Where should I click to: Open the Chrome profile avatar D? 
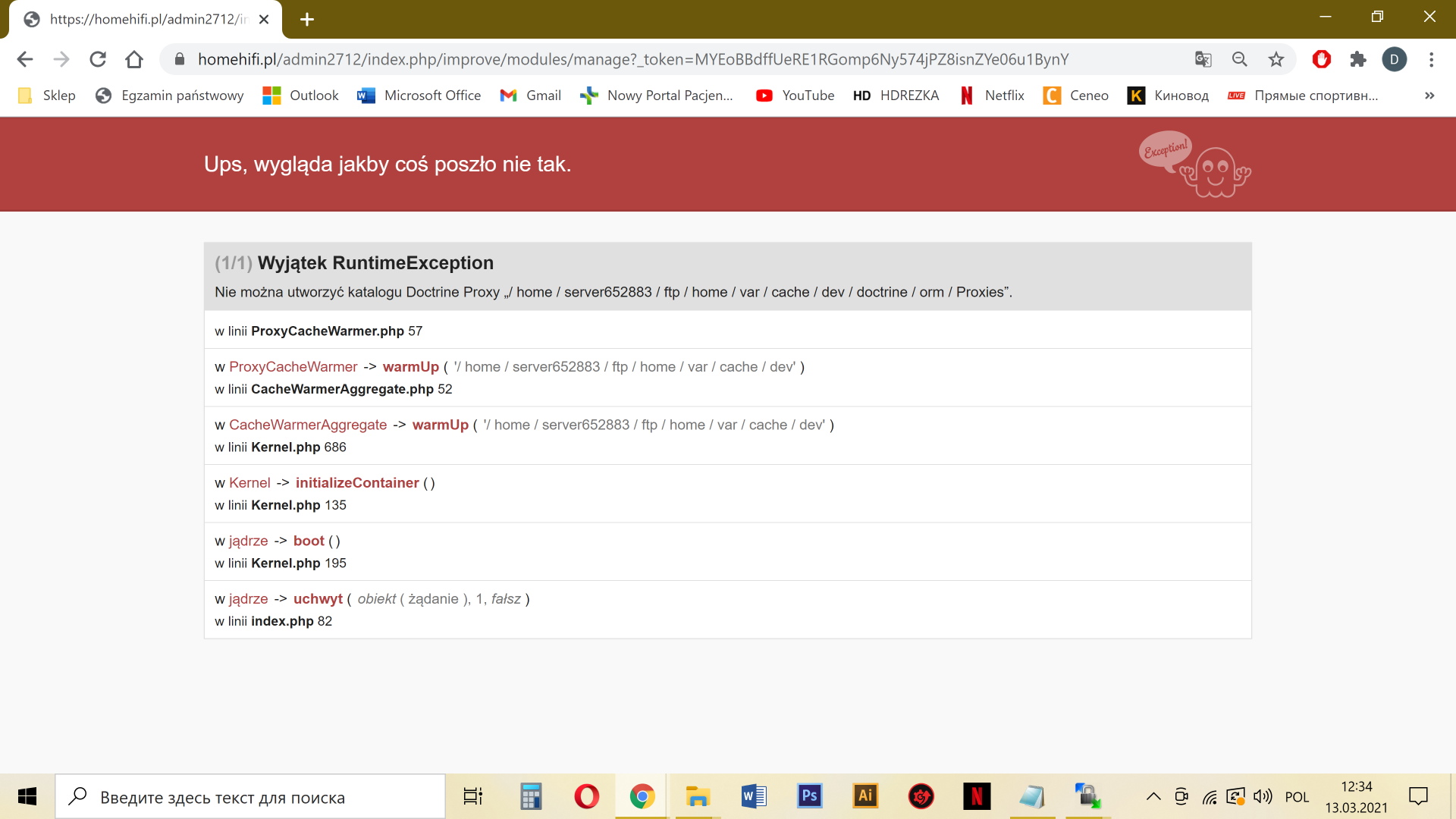click(x=1395, y=59)
